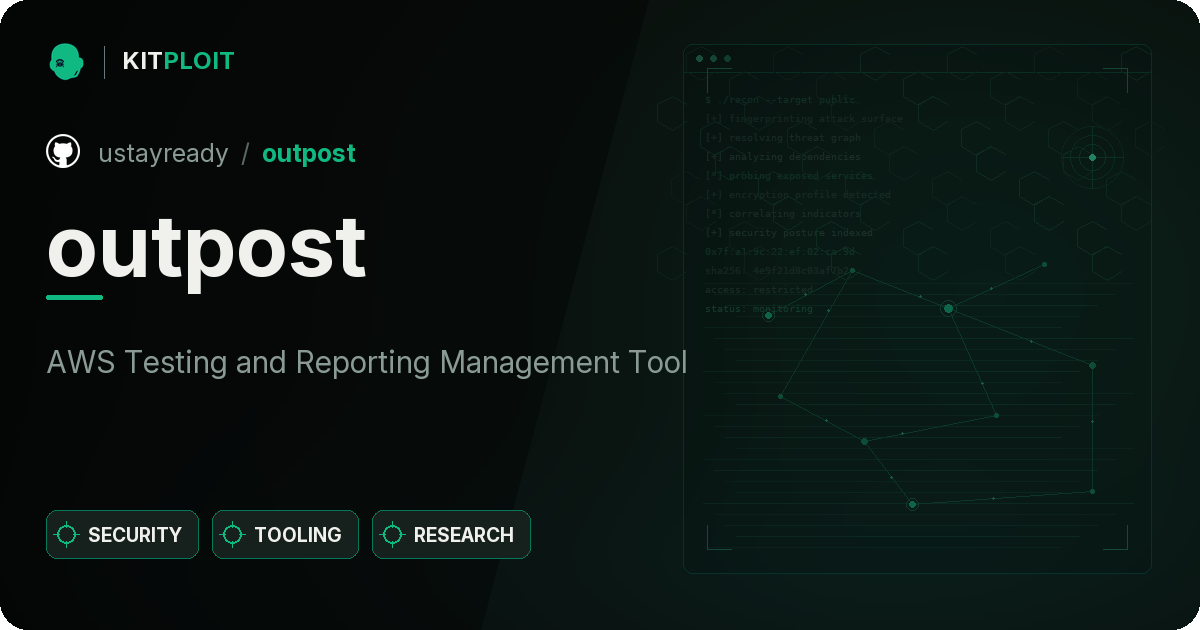Click the GitHub octocat icon
1200x630 pixels.
63,152
